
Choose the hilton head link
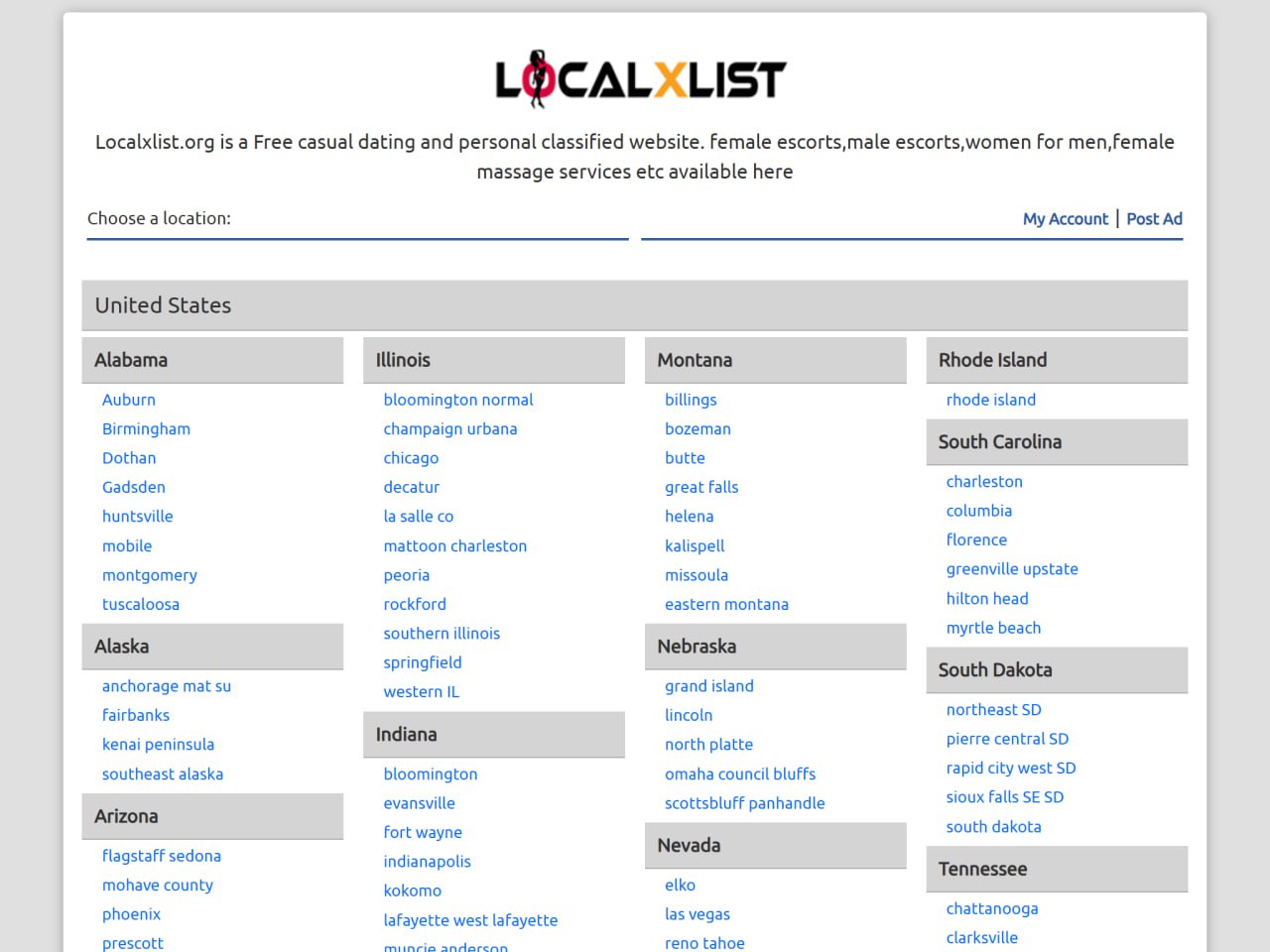click(987, 599)
